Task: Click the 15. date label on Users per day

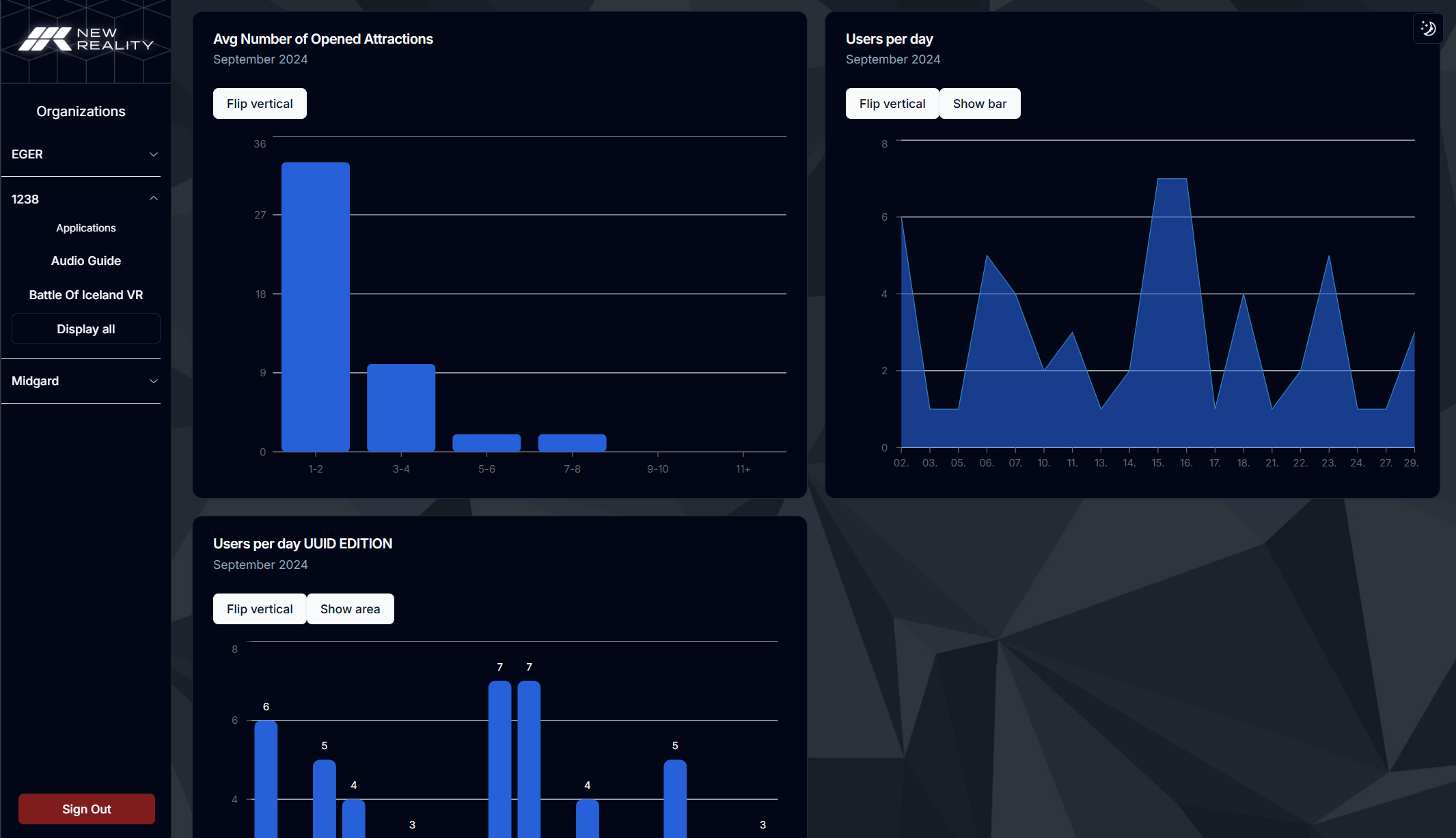Action: pos(1157,463)
